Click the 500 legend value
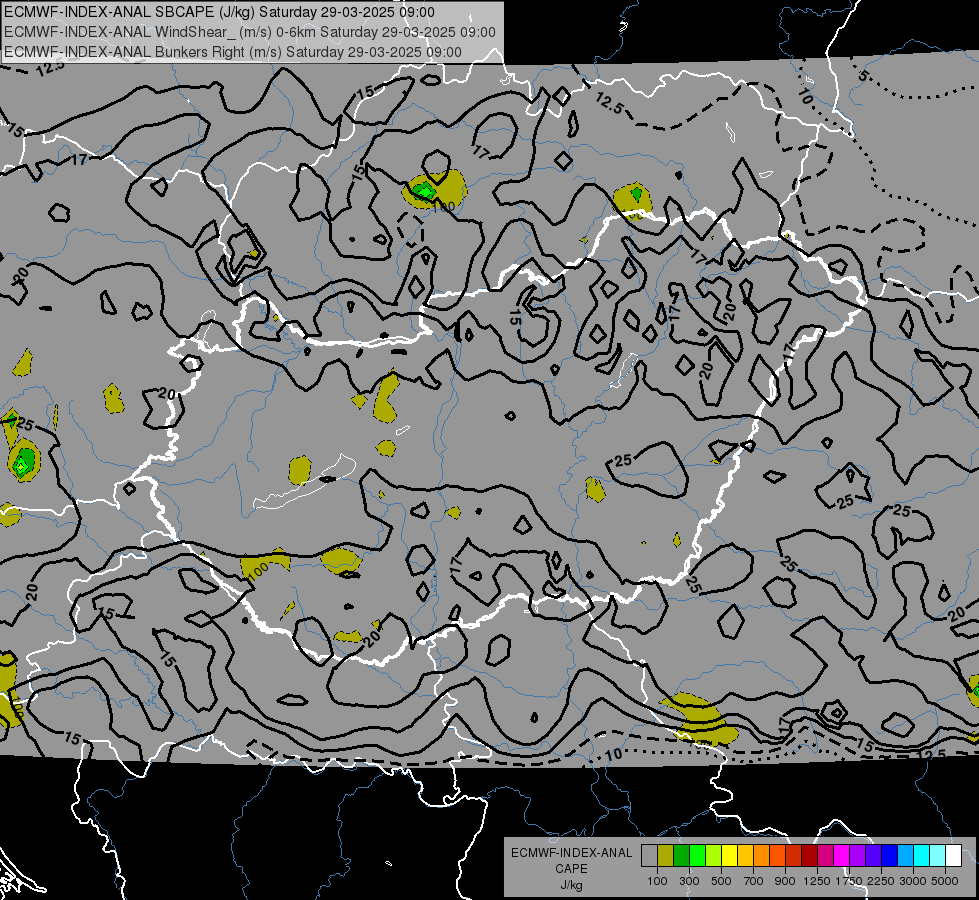The width and height of the screenshot is (979, 900). click(721, 881)
